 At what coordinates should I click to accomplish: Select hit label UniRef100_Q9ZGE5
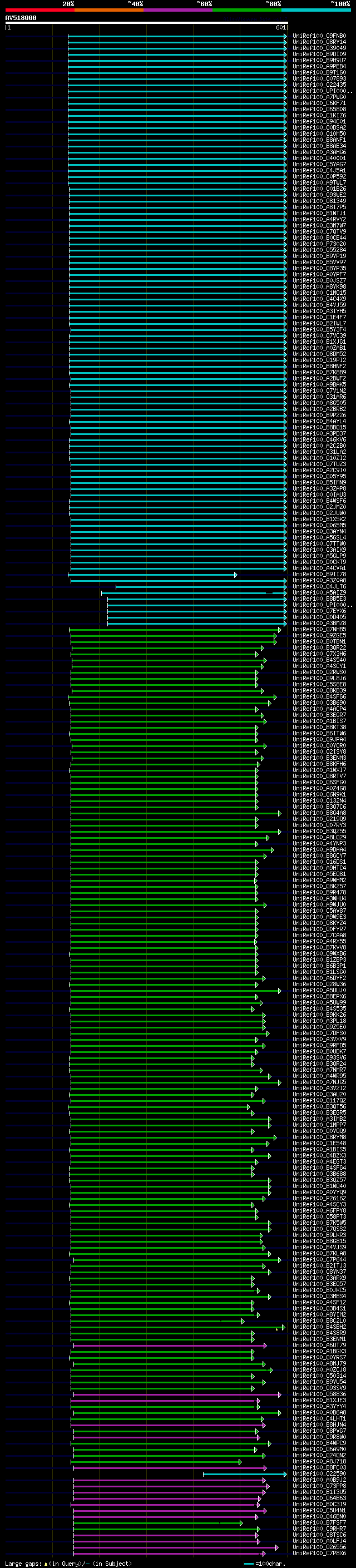click(319, 635)
